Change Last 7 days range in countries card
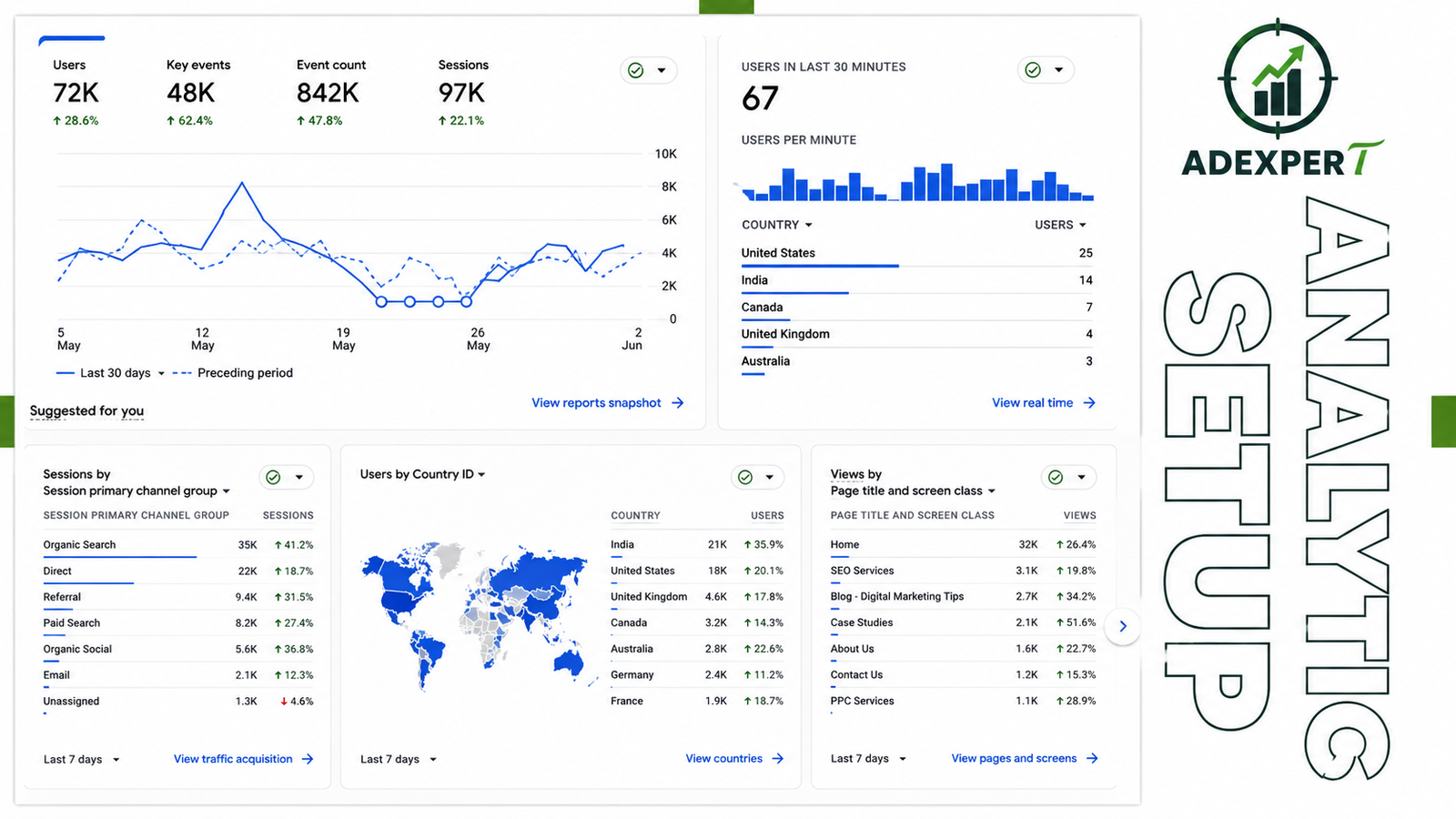Screen dimensions: 1456x819 click(x=399, y=759)
